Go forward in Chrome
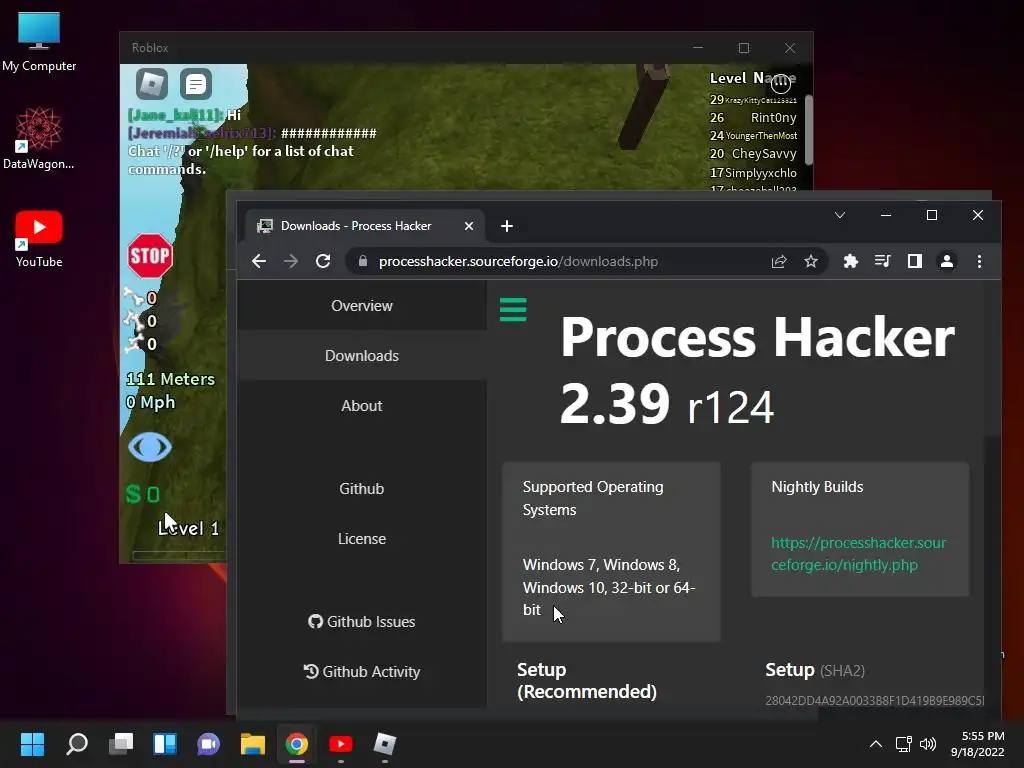 point(291,261)
